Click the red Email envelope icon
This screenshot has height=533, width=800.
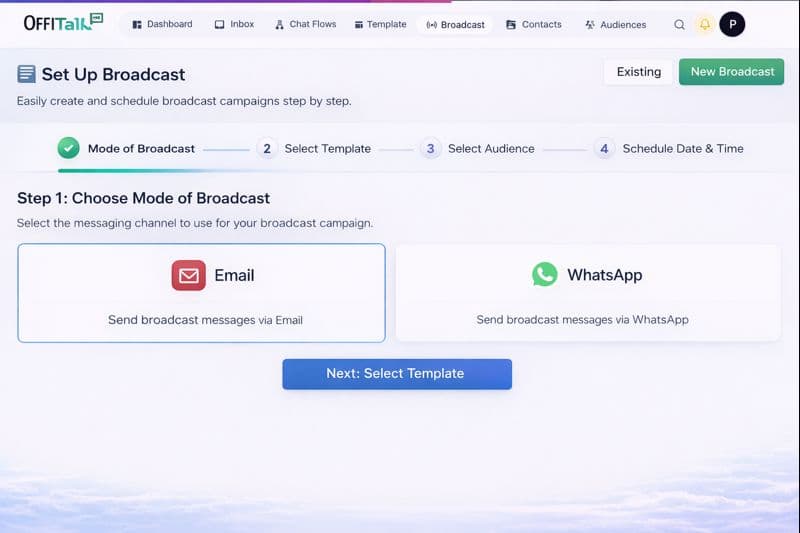pos(188,275)
